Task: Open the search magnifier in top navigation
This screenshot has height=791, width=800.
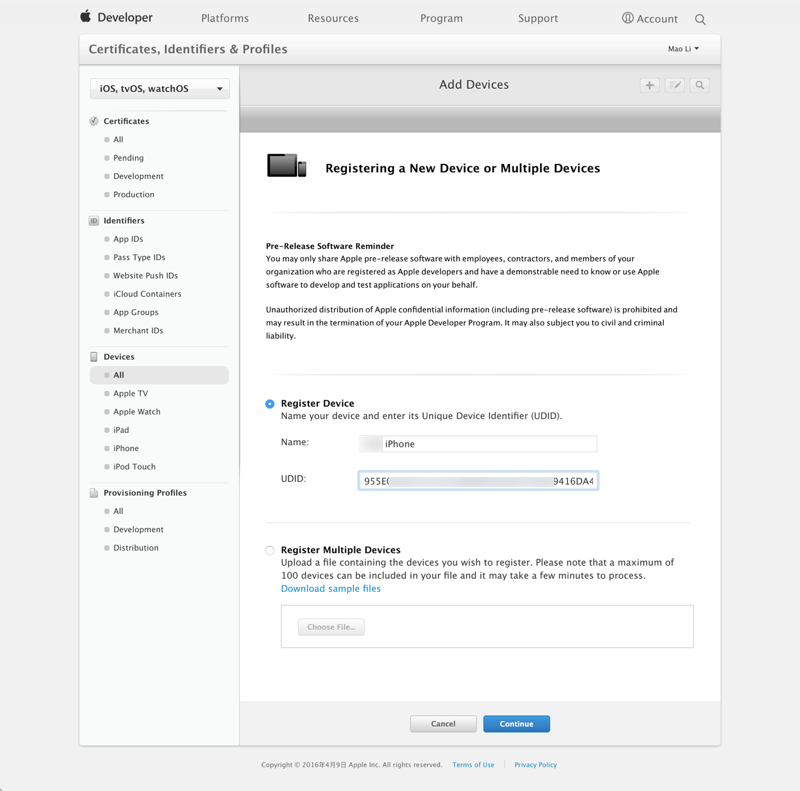Action: [700, 19]
